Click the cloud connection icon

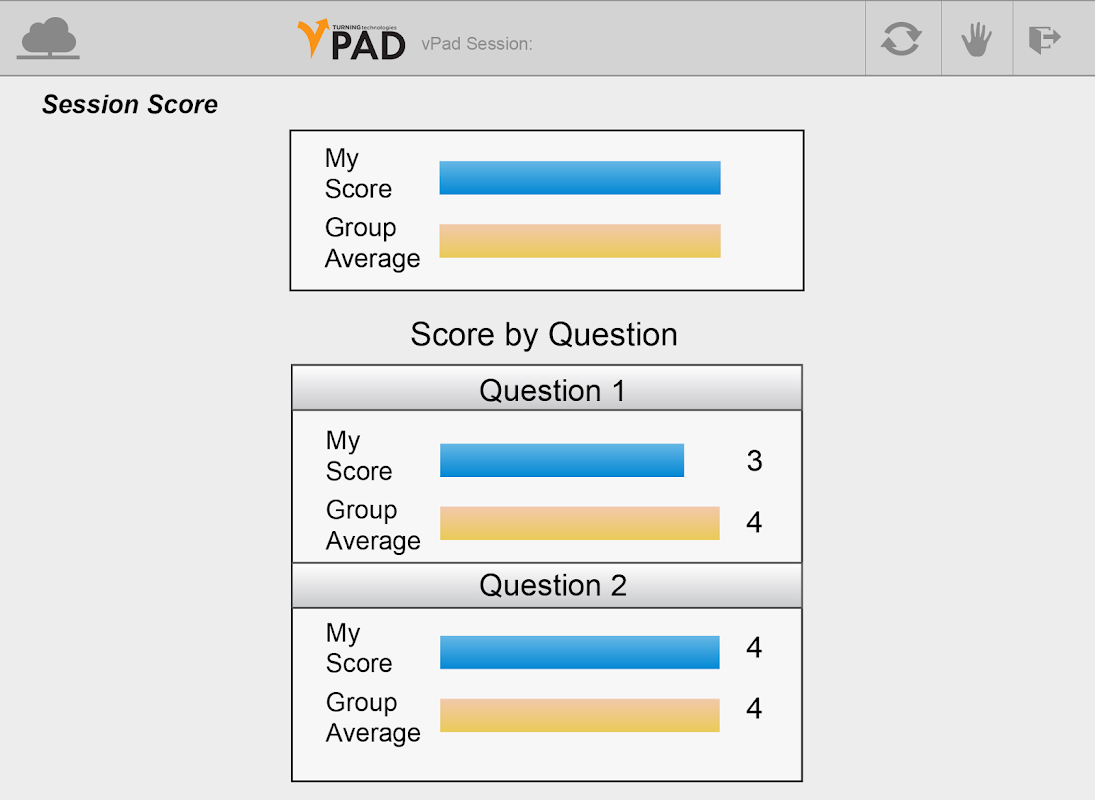pyautogui.click(x=49, y=39)
